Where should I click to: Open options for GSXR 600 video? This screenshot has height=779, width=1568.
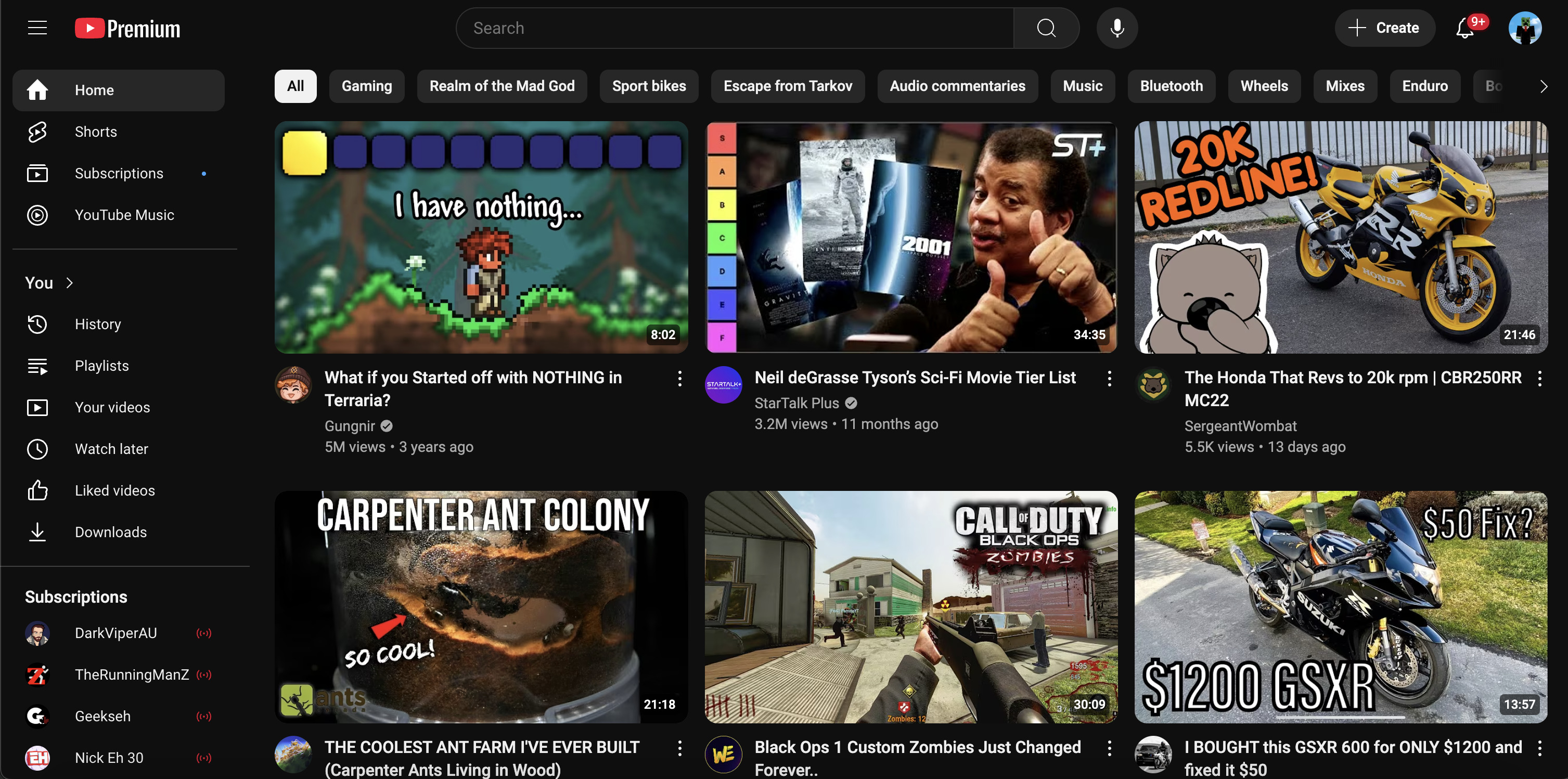pyautogui.click(x=1539, y=748)
